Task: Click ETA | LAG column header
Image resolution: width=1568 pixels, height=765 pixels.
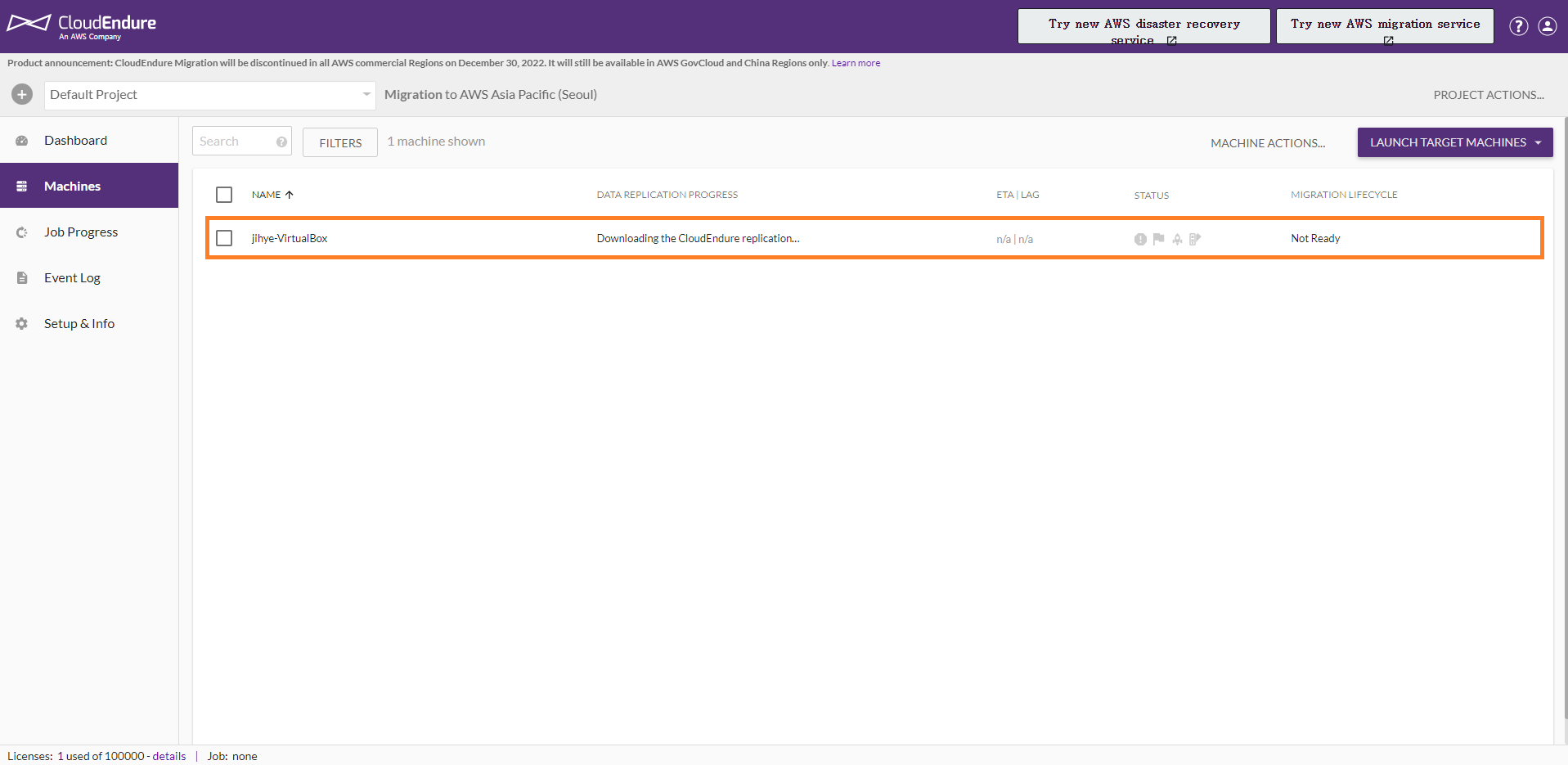Action: [x=1018, y=195]
